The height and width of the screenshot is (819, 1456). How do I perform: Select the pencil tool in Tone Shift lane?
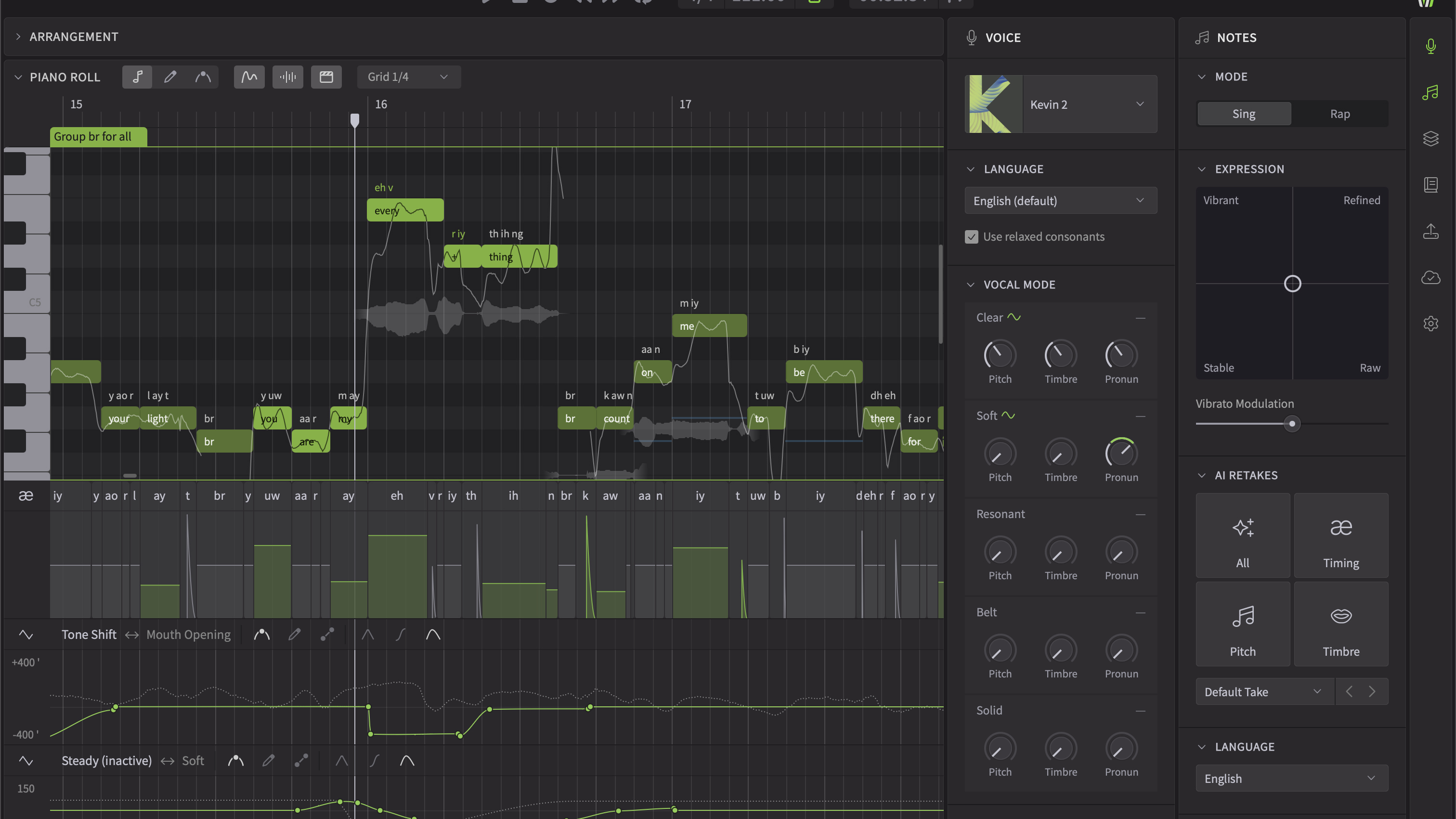[x=295, y=634]
